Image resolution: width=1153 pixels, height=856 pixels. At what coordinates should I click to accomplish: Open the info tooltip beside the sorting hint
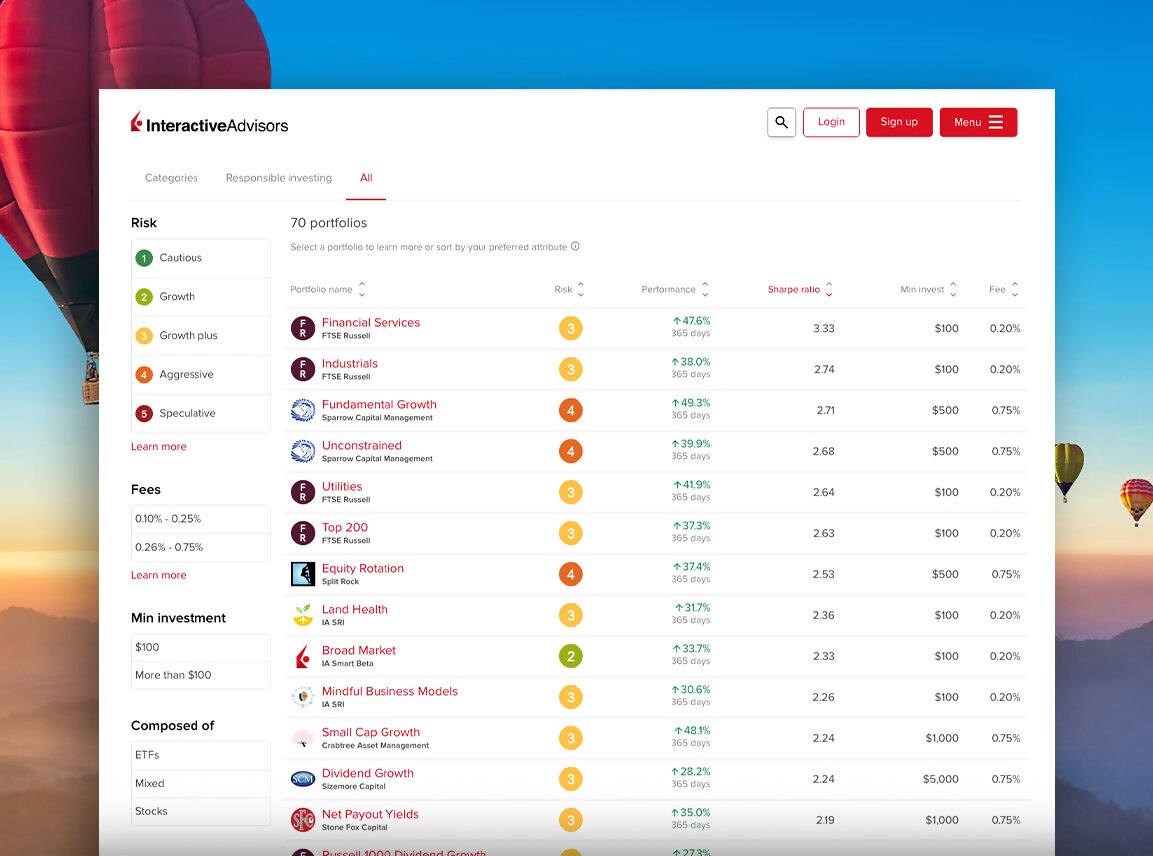pos(575,246)
